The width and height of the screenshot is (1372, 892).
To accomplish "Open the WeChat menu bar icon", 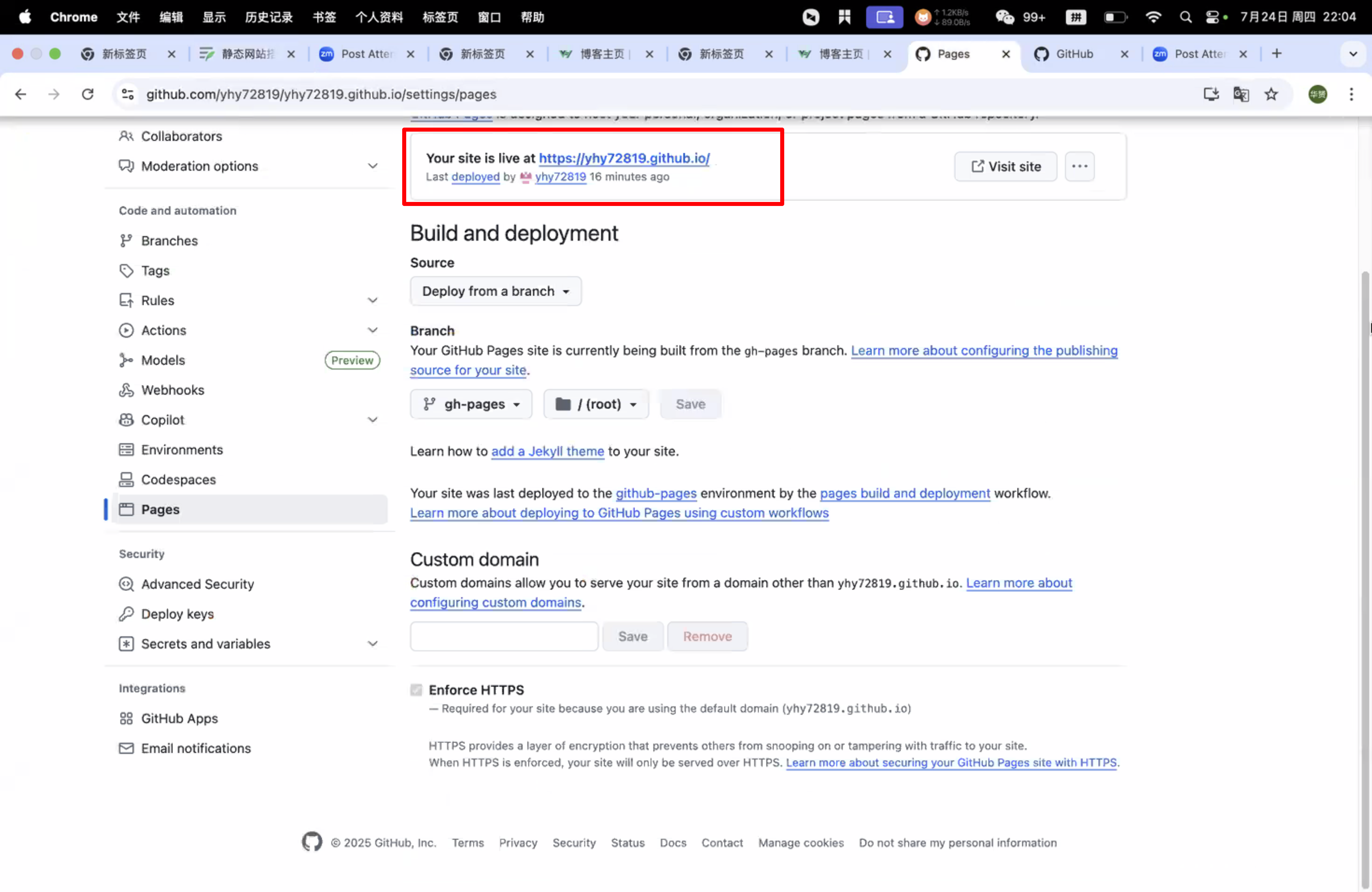I will [1005, 17].
